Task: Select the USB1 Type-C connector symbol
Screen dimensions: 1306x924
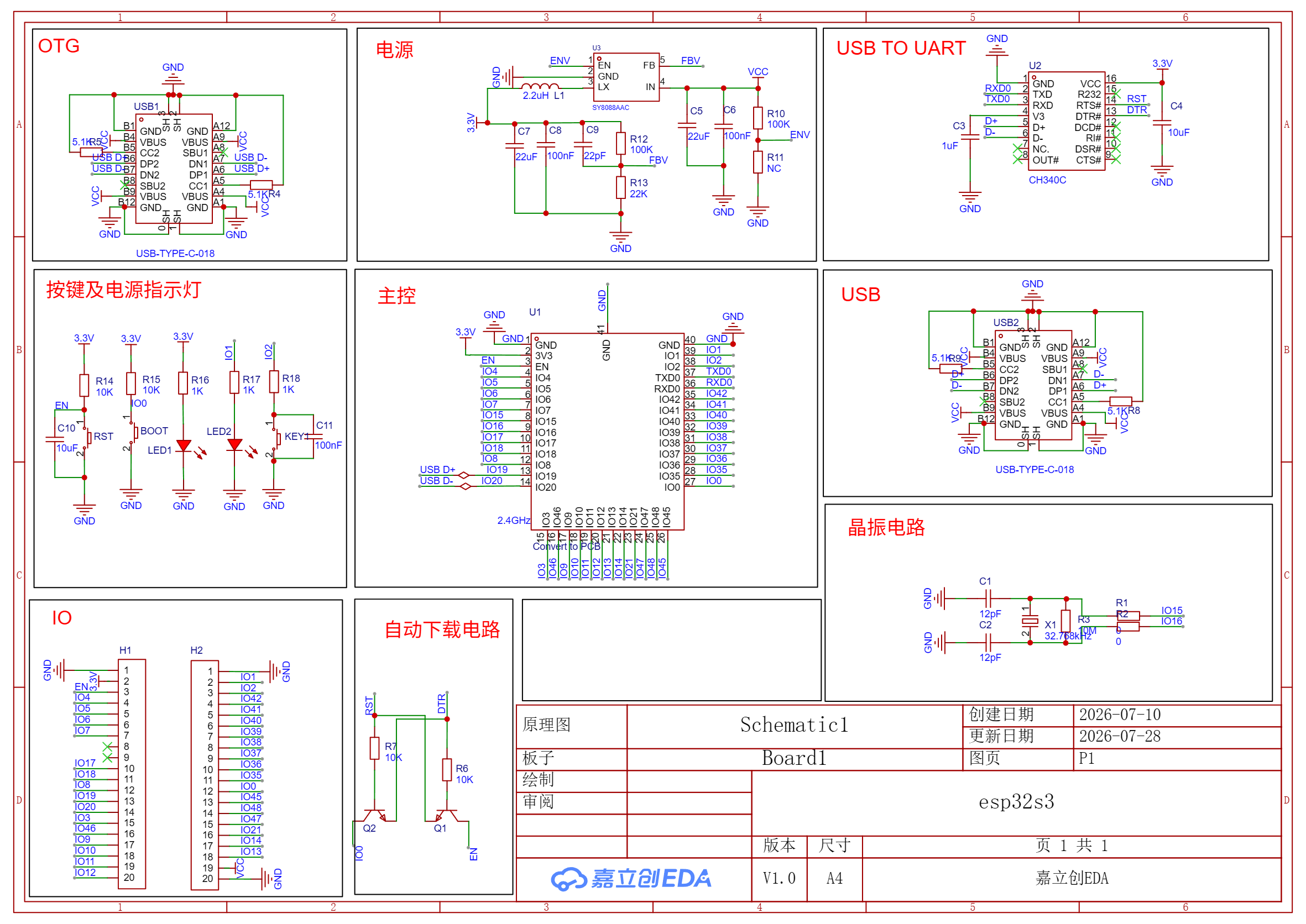Action: coord(174,169)
